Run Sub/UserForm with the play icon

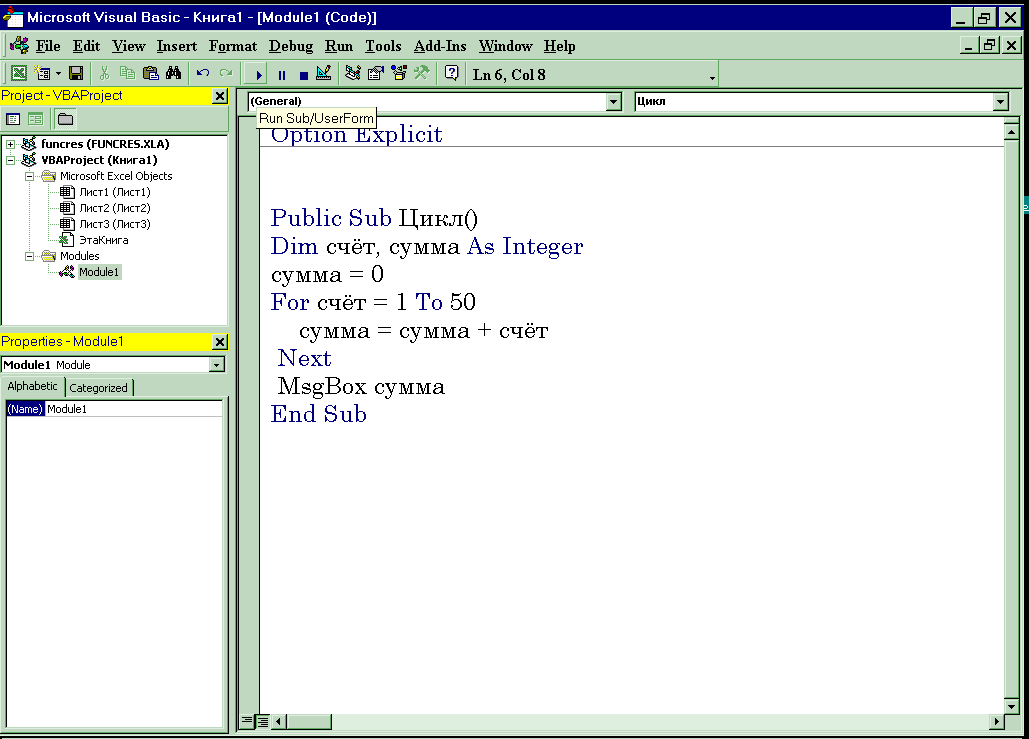coord(259,75)
